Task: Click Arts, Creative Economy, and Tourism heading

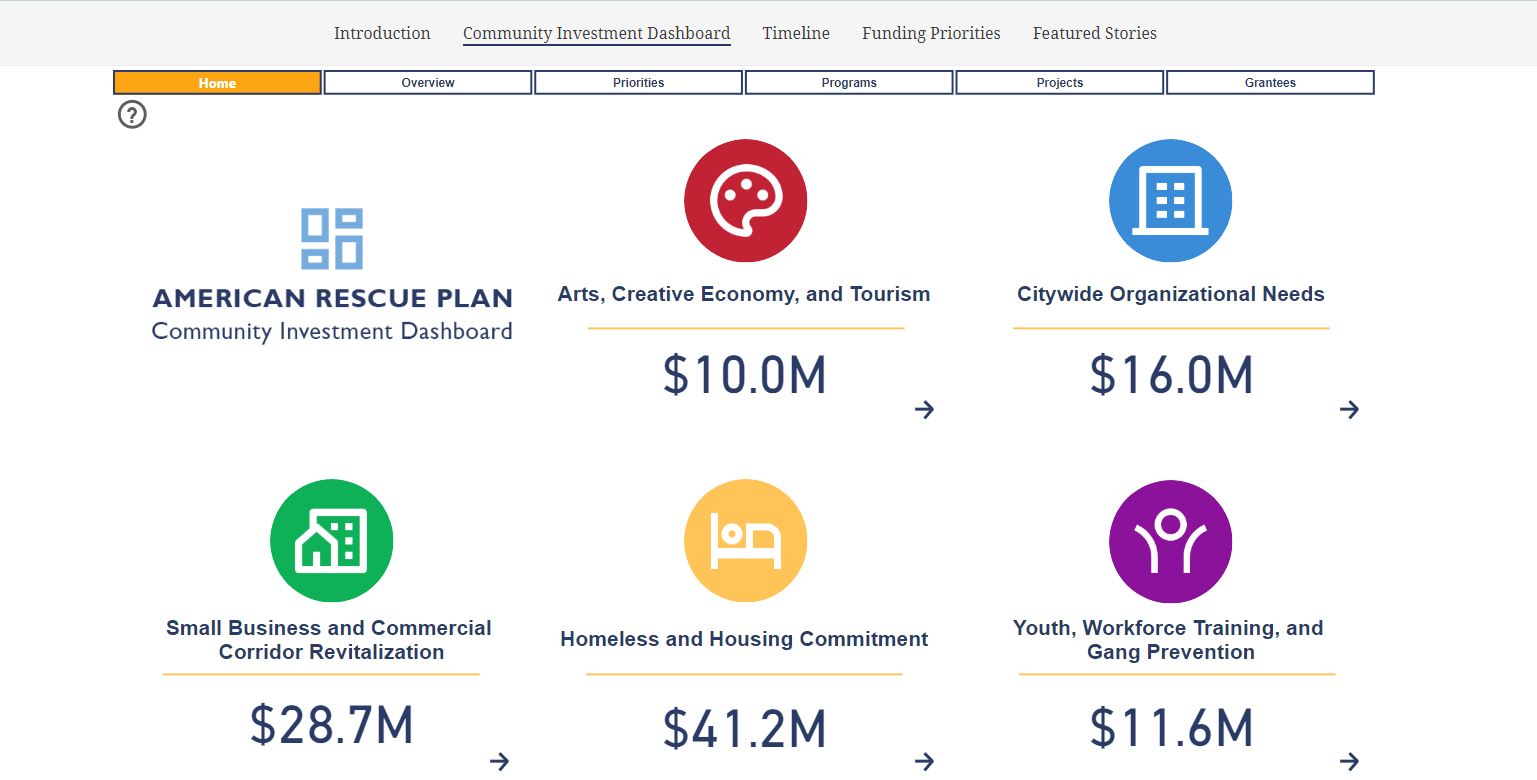Action: click(744, 294)
